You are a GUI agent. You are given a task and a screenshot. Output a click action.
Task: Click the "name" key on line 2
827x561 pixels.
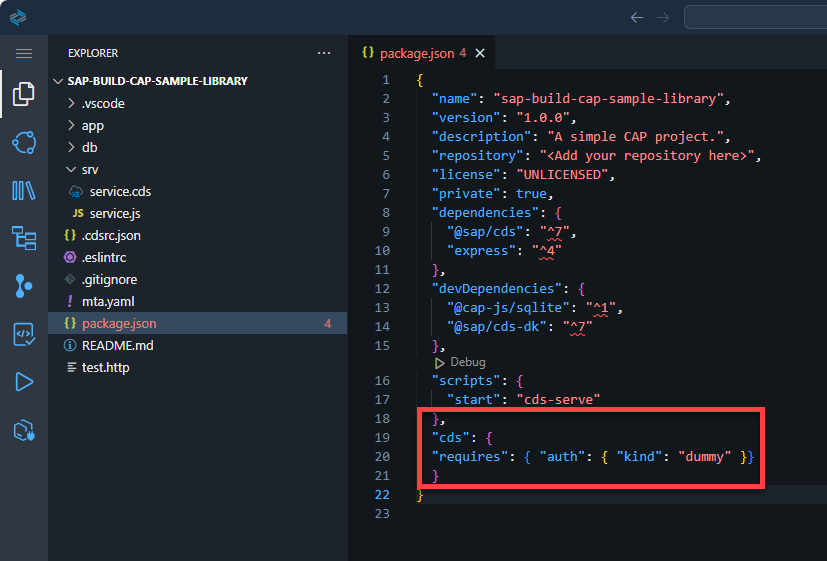coord(454,99)
